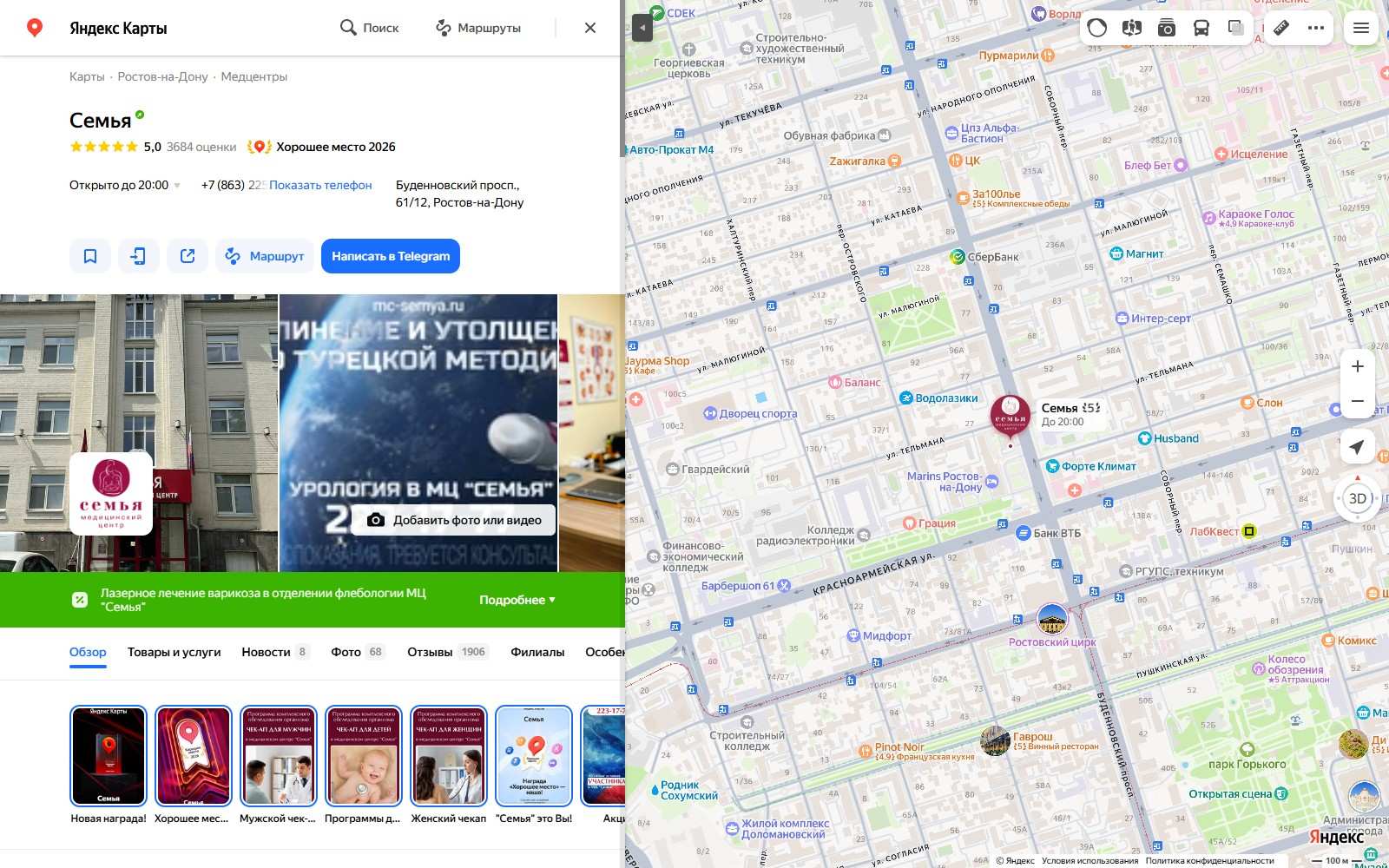Enable street panoramas layer
This screenshot has width=1389, height=868.
1131,28
